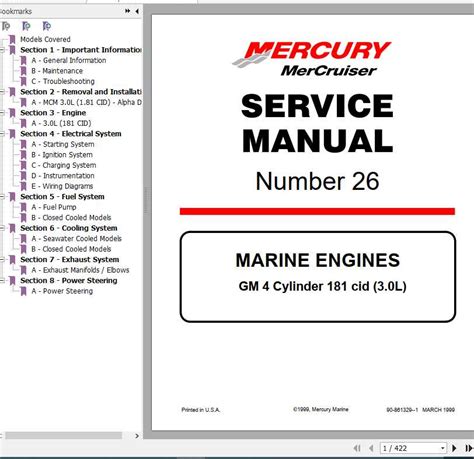The height and width of the screenshot is (459, 474).
Task: Click the third bookmark toolbar icon
Action: (47, 26)
